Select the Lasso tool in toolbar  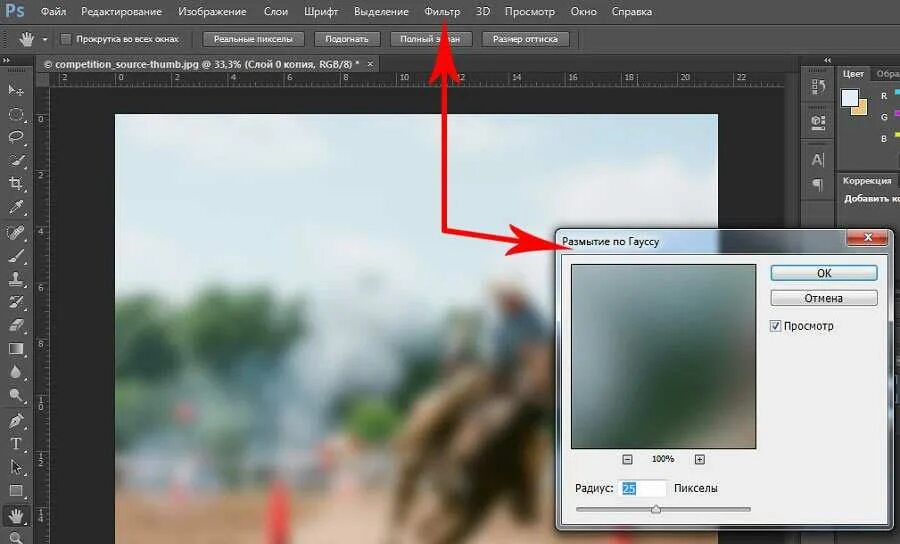point(16,137)
